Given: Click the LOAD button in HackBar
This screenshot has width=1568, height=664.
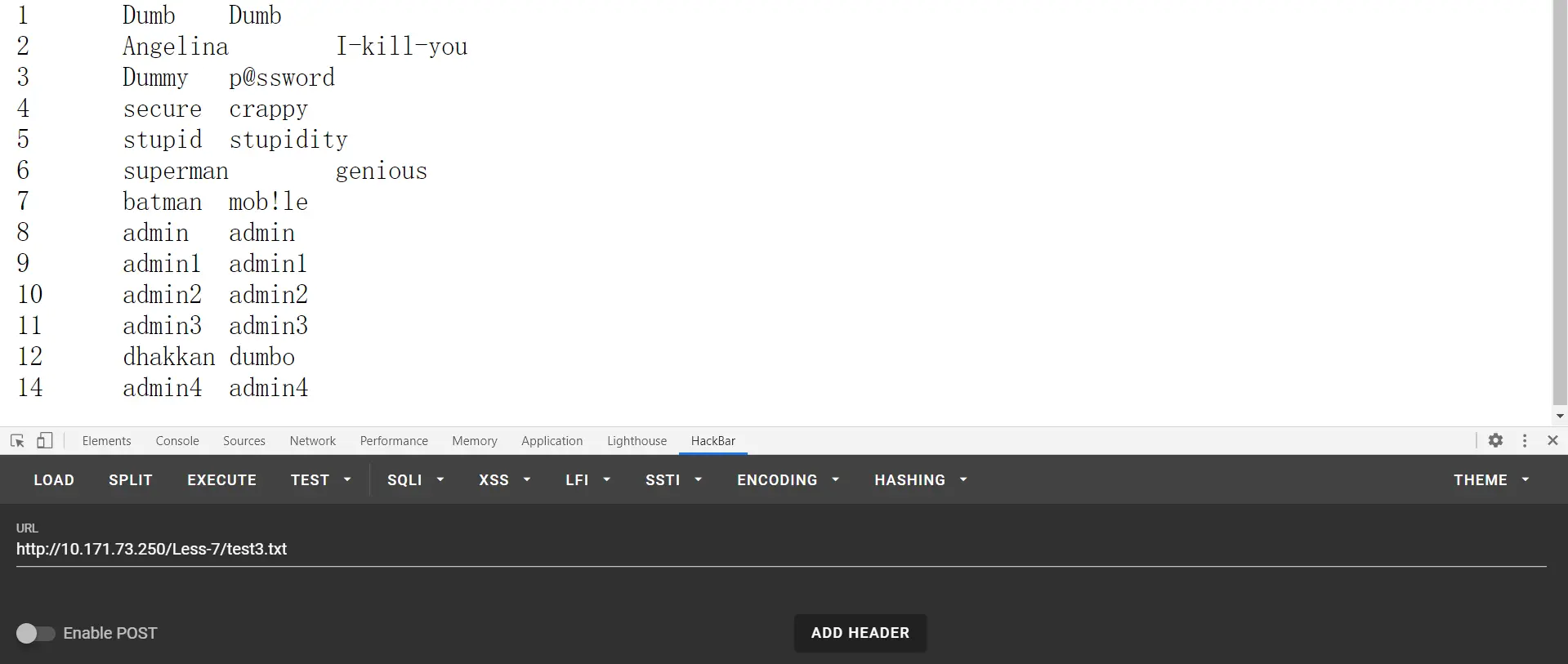Looking at the screenshot, I should pos(54,480).
